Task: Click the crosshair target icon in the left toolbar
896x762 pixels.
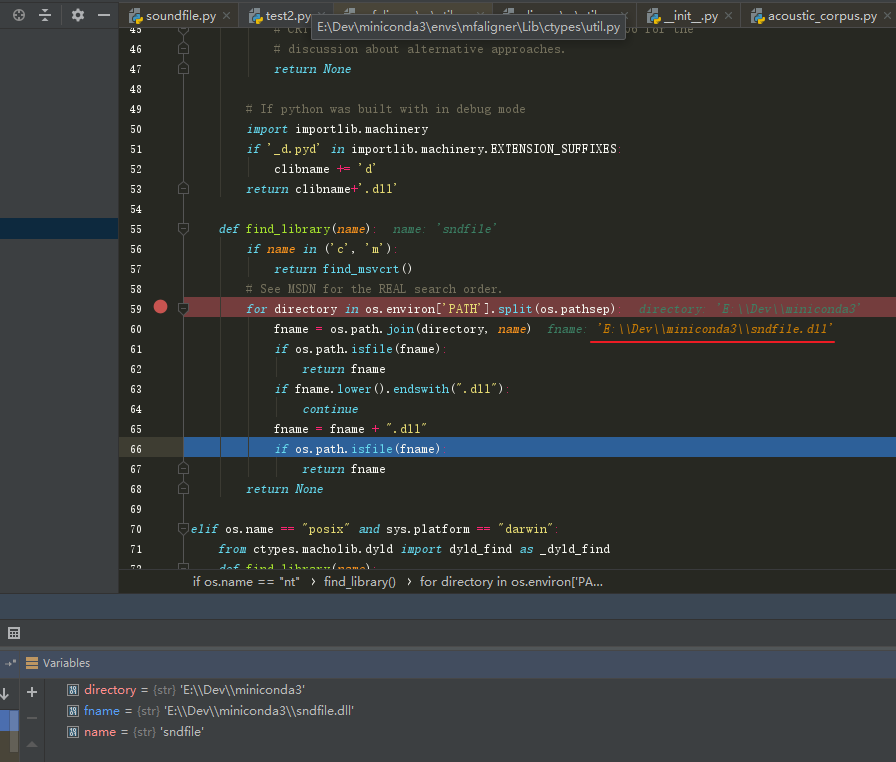Action: (x=18, y=14)
